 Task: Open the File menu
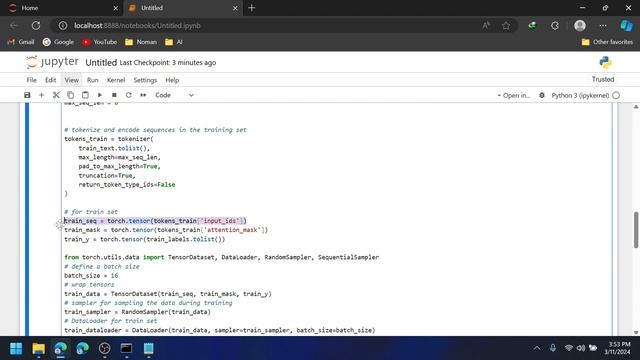tap(31, 80)
